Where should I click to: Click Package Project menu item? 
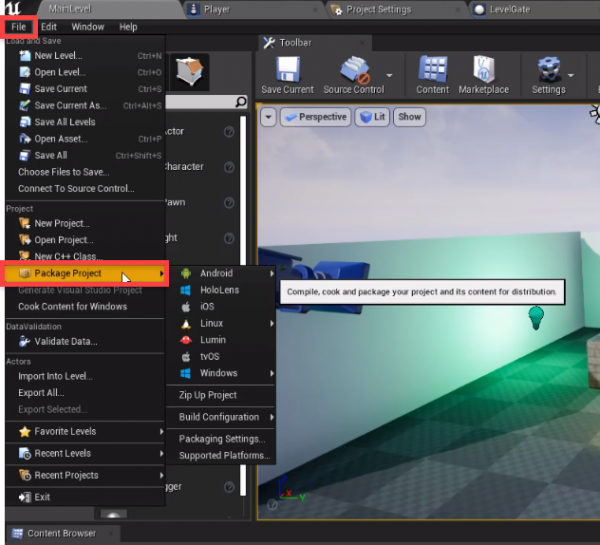85,273
